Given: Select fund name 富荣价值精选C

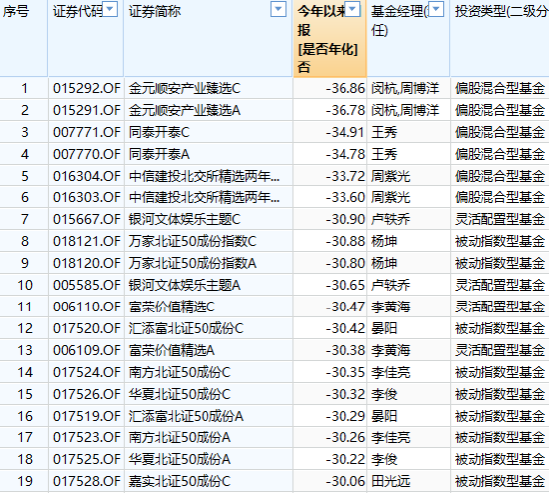Looking at the screenshot, I should [172, 307].
